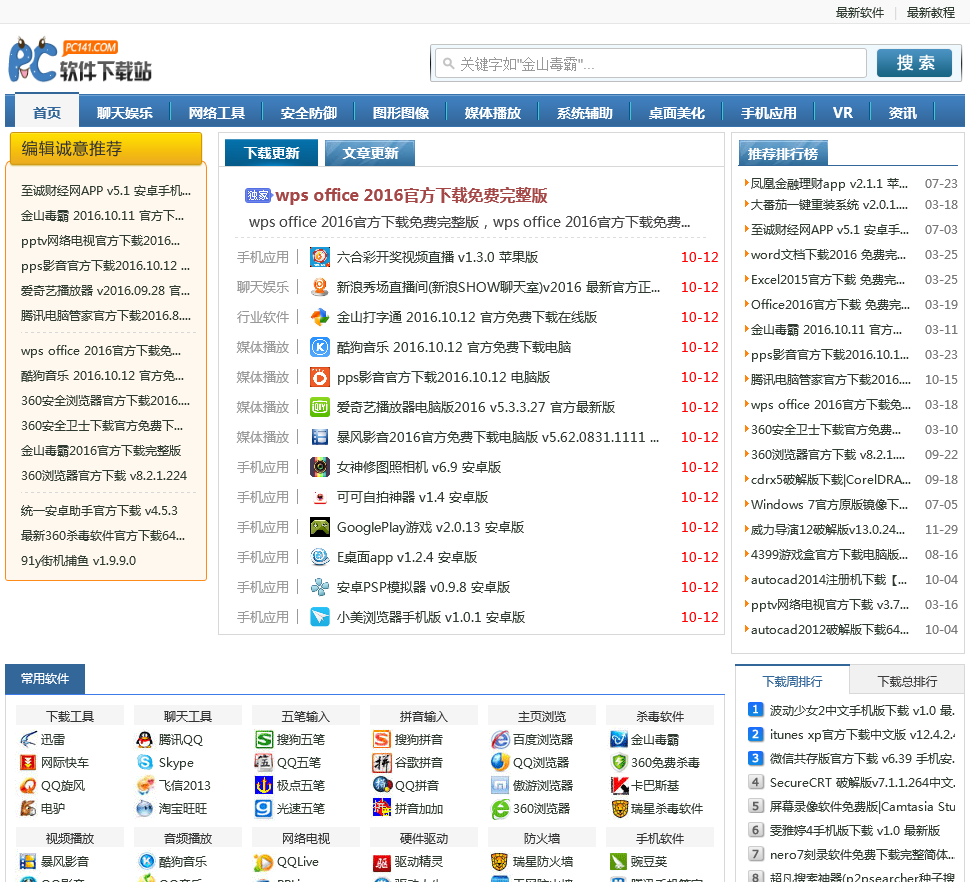Click the 网际快车 icon
This screenshot has width=970, height=882.
click(28, 762)
